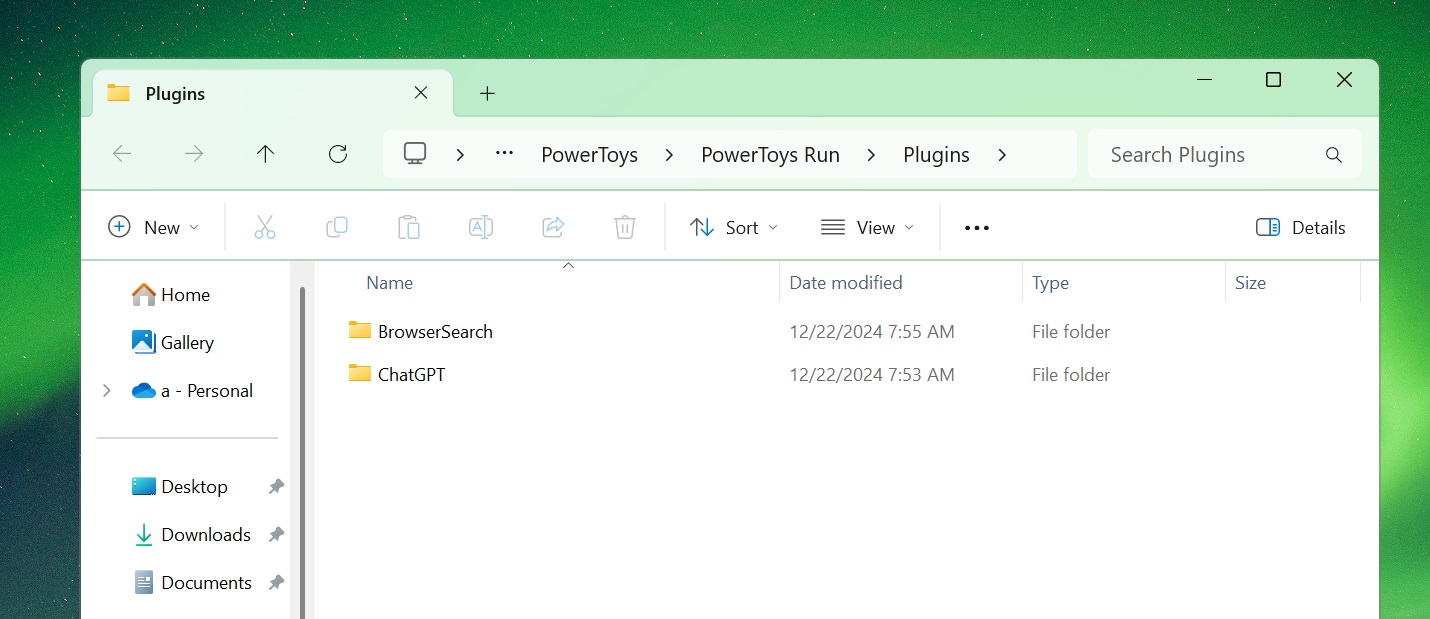
Task: Sort by Date modified column header
Action: [846, 283]
